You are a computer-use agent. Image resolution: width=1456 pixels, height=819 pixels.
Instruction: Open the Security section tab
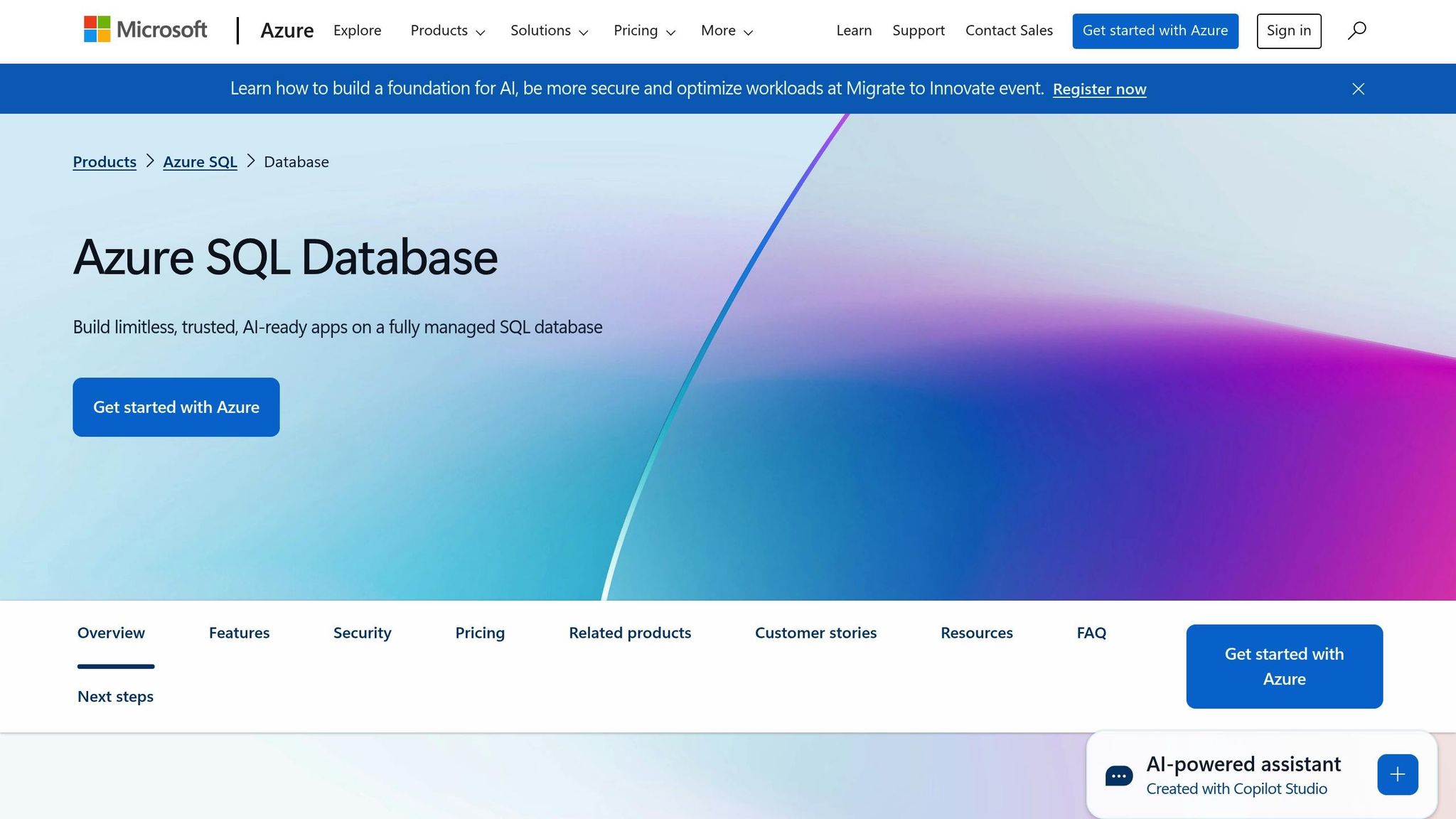coord(362,633)
